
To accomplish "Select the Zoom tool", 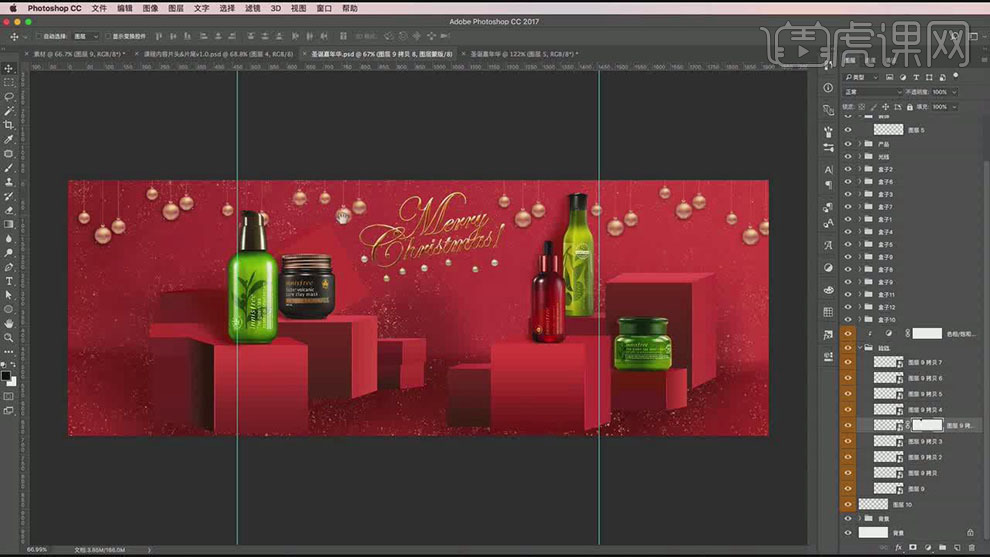I will pos(9,338).
